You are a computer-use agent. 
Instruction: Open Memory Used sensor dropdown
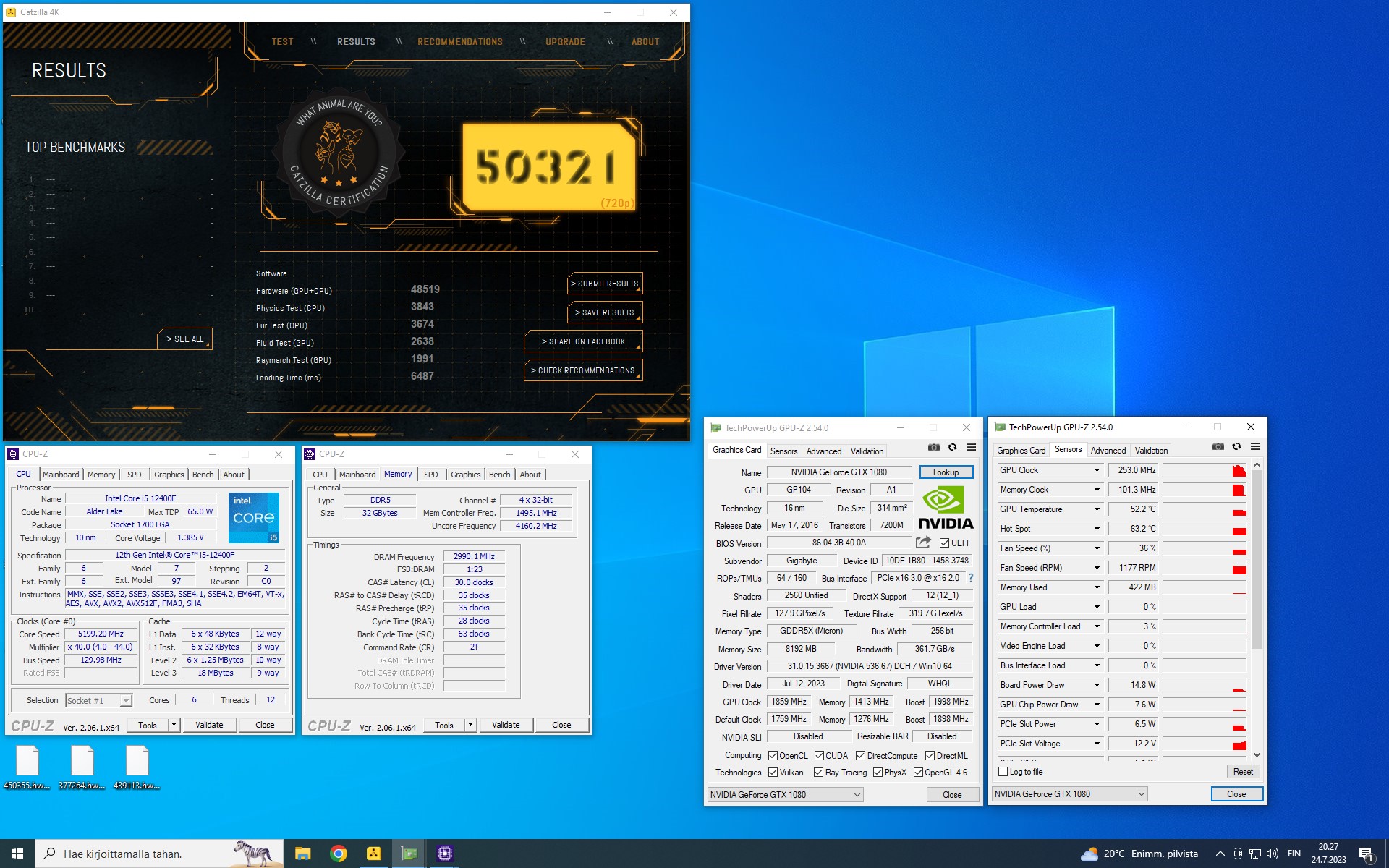click(x=1097, y=587)
